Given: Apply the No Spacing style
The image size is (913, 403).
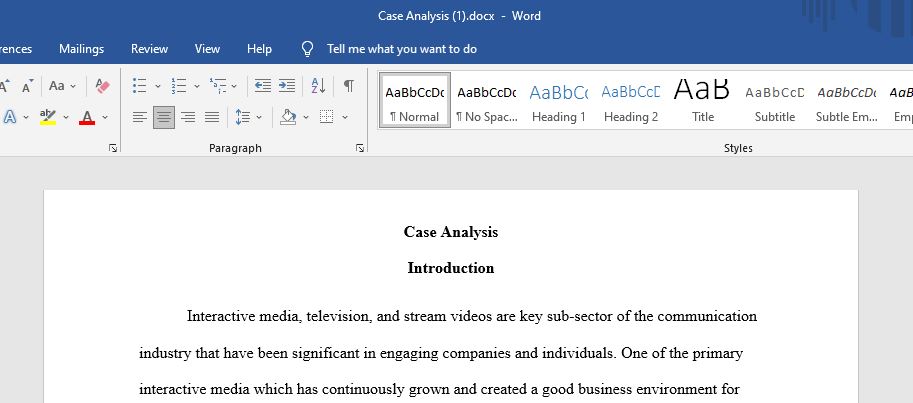Looking at the screenshot, I should 487,100.
